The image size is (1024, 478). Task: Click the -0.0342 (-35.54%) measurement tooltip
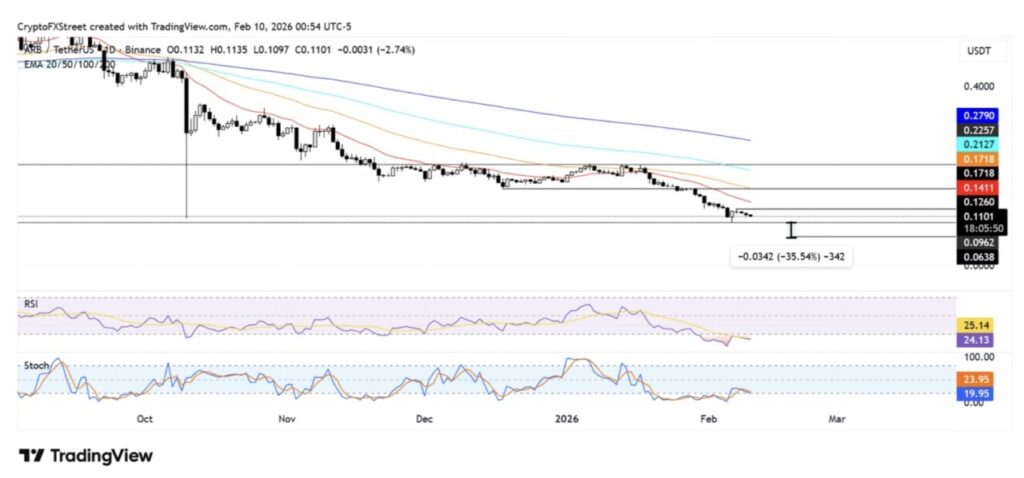(794, 257)
